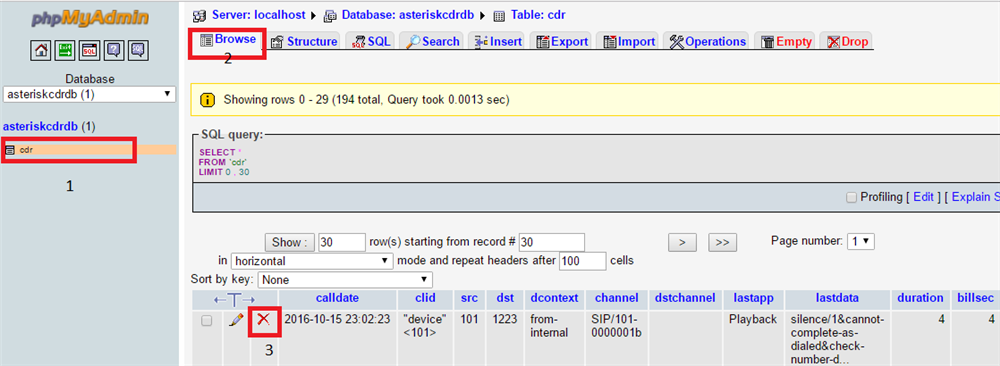Sort by the channel column header
This screenshot has width=1000, height=366.
(x=617, y=298)
